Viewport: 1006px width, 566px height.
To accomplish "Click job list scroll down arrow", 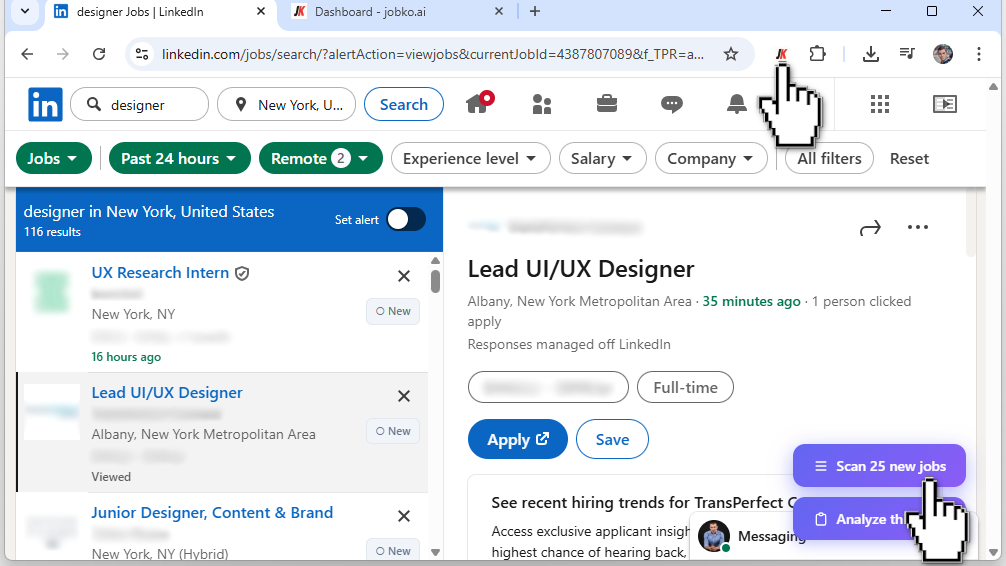I will pos(436,553).
